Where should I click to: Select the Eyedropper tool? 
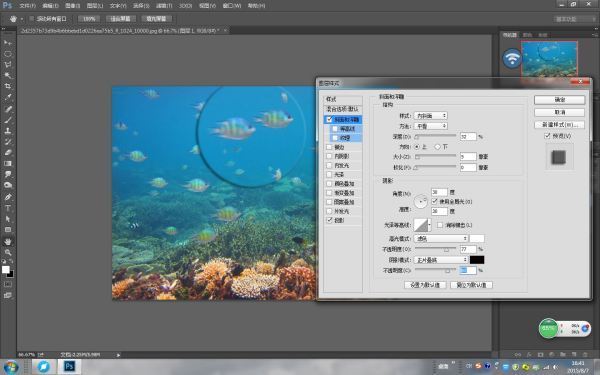pyautogui.click(x=8, y=98)
